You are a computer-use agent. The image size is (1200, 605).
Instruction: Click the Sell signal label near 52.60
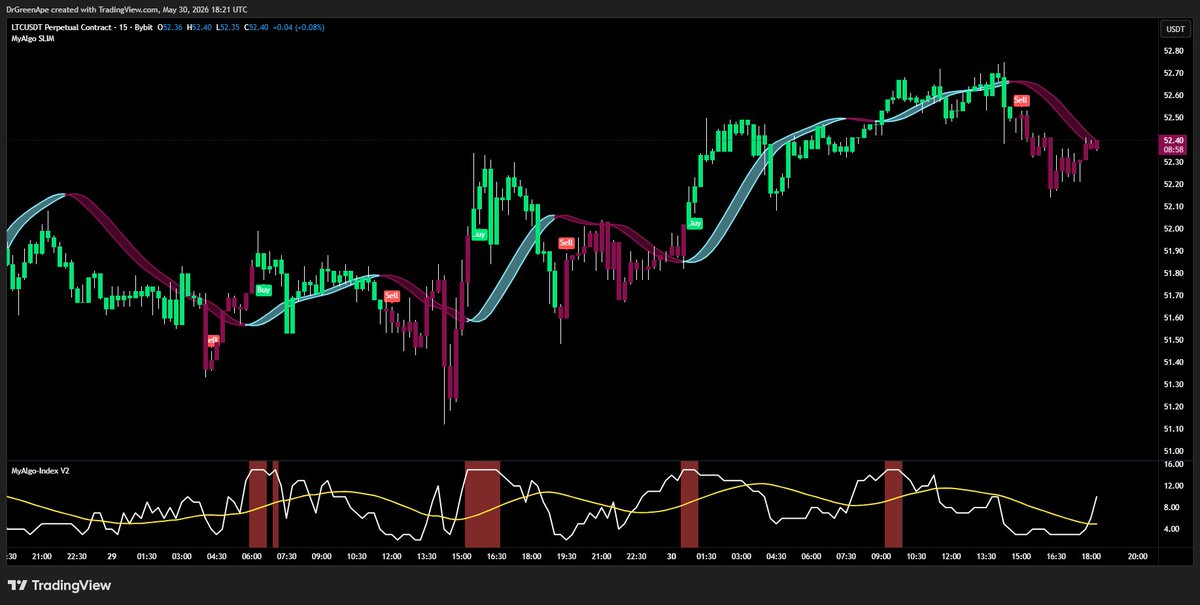tap(1021, 100)
